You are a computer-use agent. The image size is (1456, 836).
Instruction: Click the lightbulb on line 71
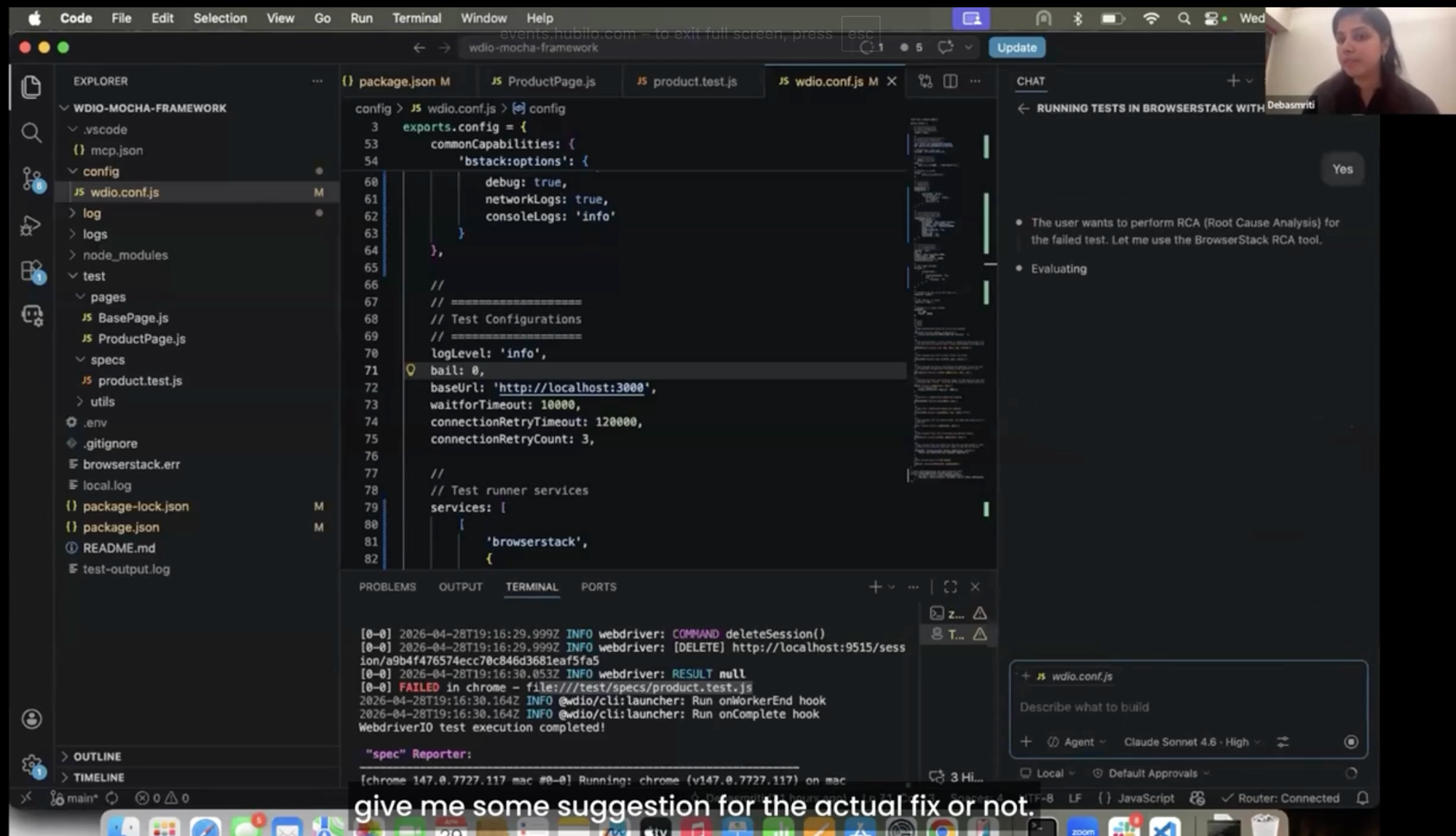(411, 370)
